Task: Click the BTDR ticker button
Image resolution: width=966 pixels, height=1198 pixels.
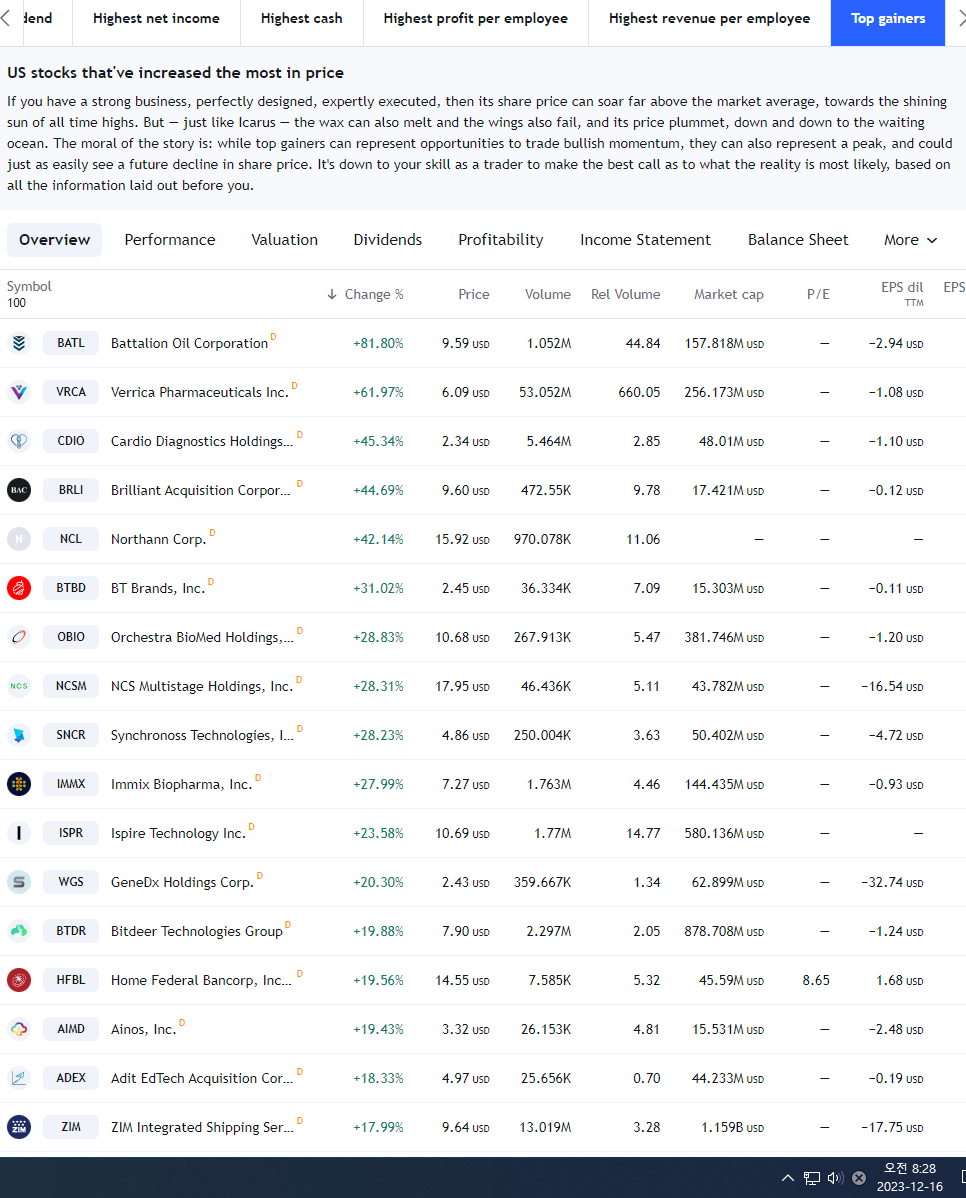Action: pos(71,931)
